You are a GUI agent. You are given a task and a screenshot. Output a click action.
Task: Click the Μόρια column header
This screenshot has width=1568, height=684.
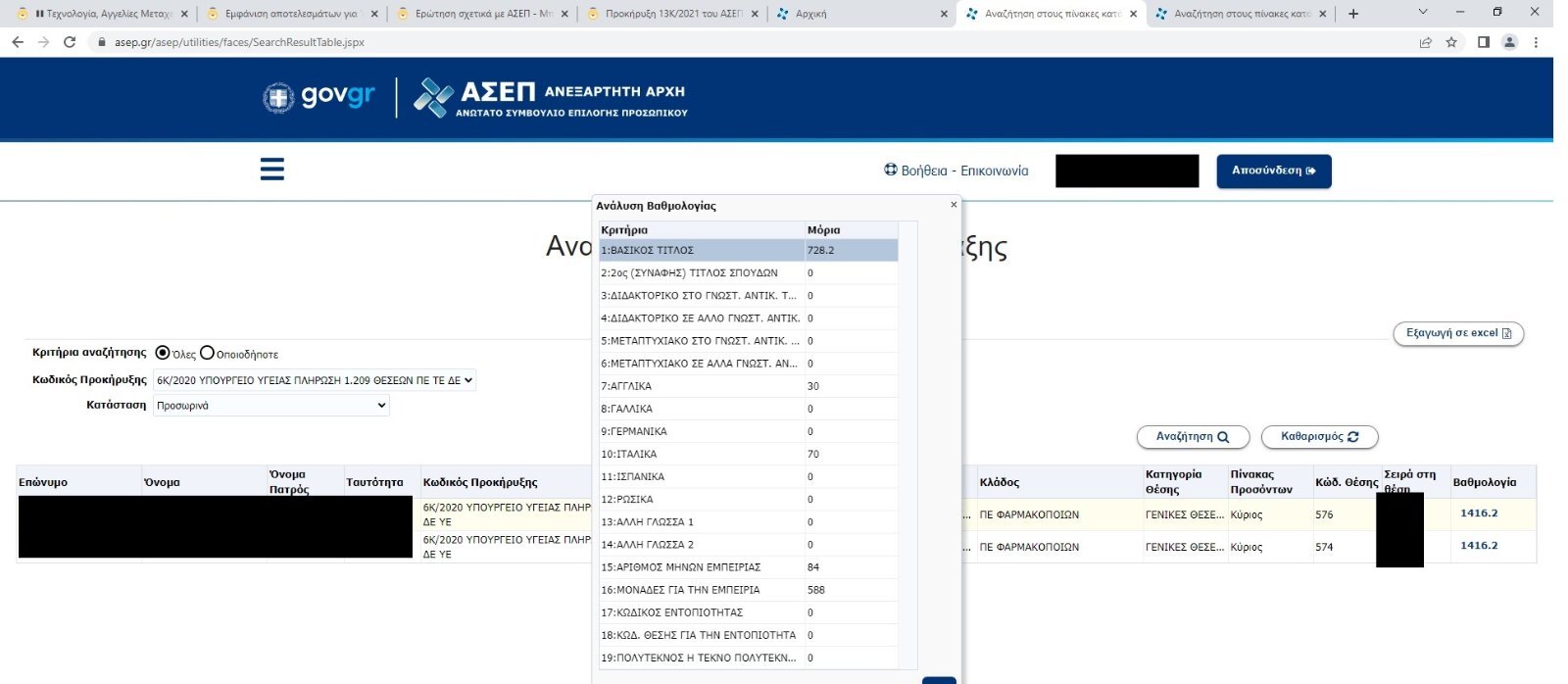pos(851,230)
